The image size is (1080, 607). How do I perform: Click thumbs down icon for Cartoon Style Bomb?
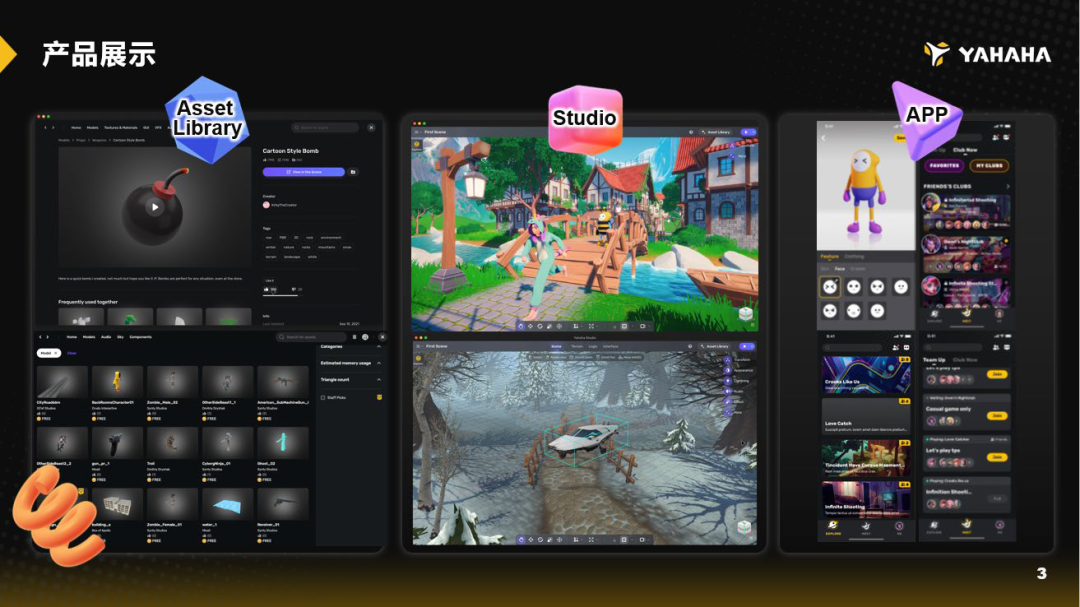point(294,289)
